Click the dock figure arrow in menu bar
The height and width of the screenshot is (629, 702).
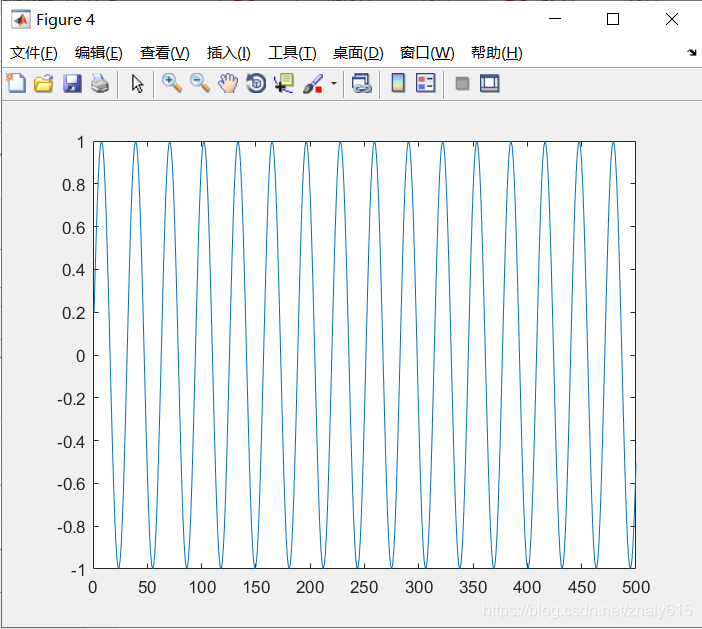[x=692, y=53]
